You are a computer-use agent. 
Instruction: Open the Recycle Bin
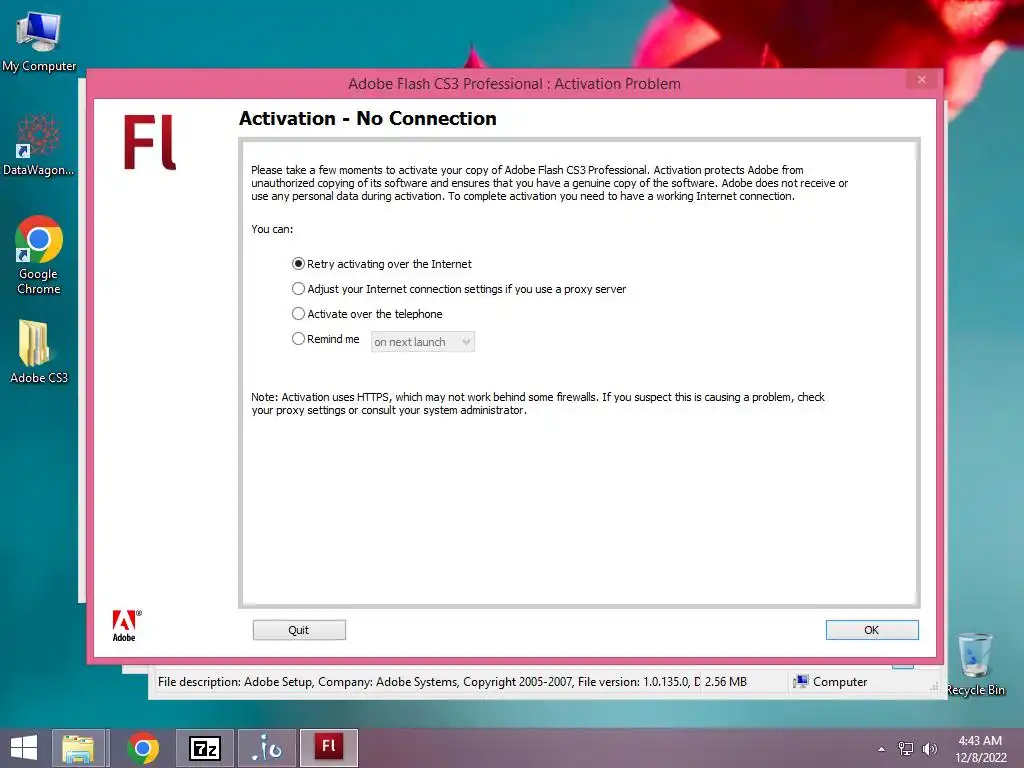coord(975,664)
